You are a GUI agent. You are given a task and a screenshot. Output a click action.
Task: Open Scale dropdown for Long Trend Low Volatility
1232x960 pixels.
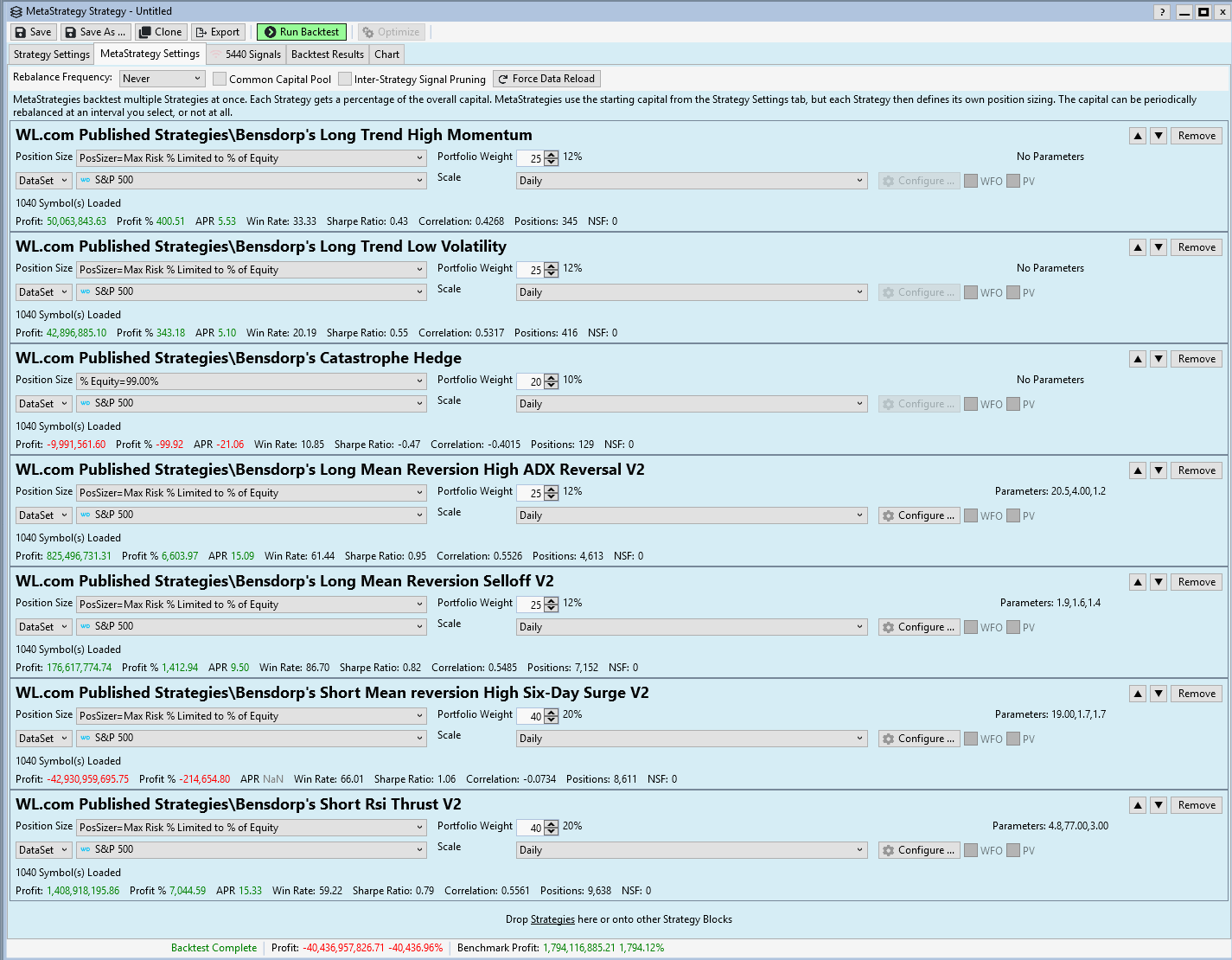pos(691,292)
